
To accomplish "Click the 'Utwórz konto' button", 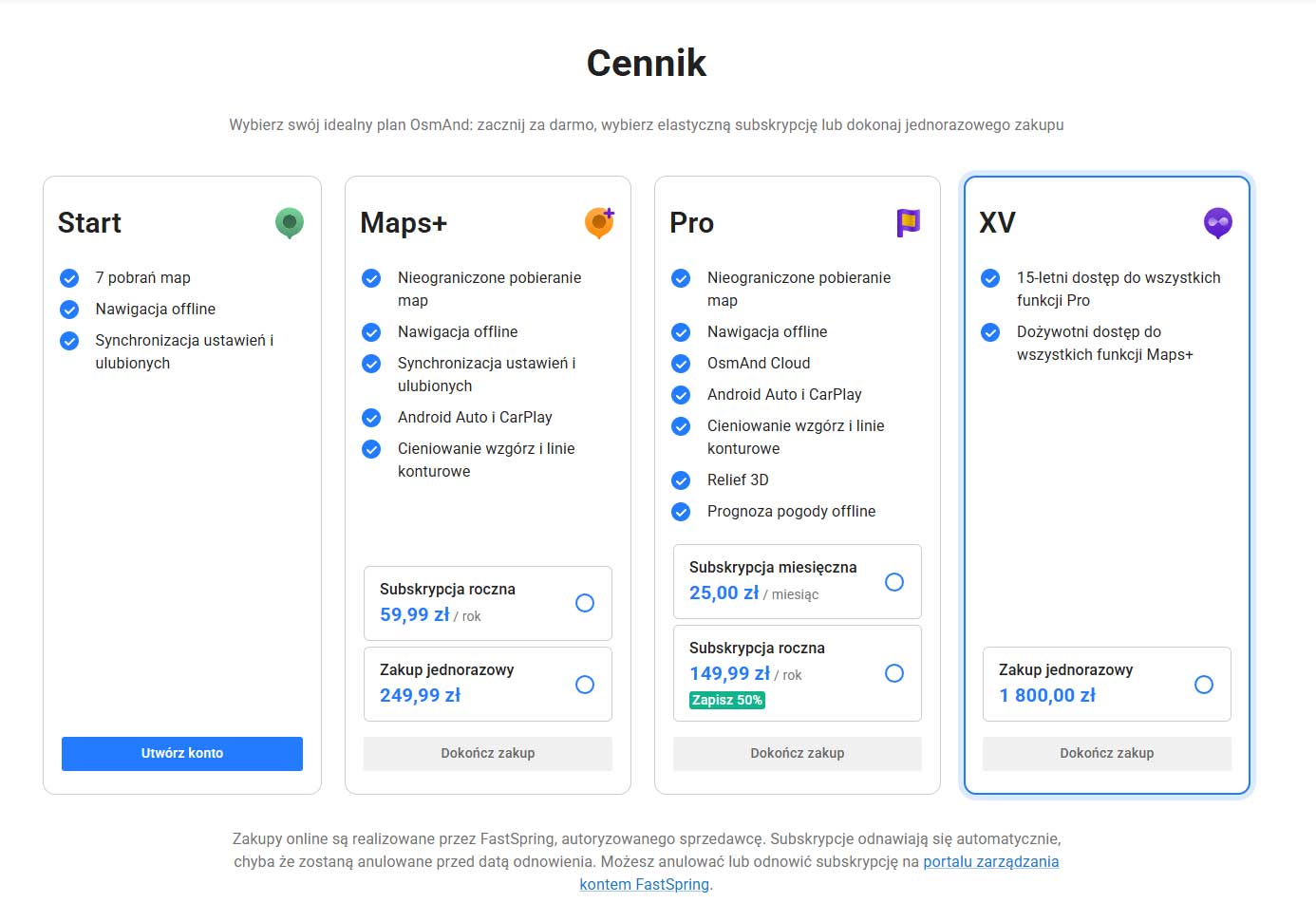I will 182,753.
